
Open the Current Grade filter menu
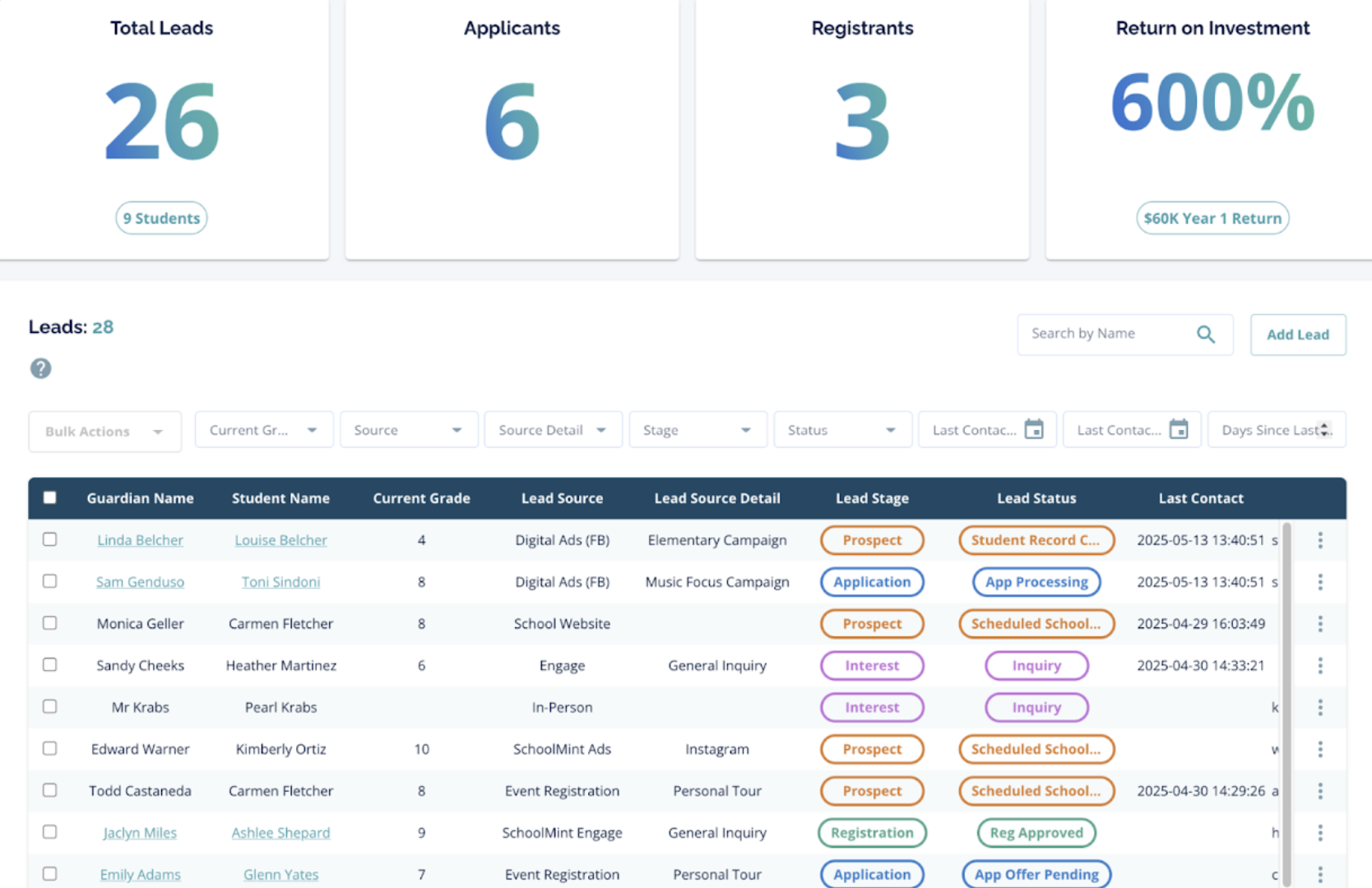point(263,429)
